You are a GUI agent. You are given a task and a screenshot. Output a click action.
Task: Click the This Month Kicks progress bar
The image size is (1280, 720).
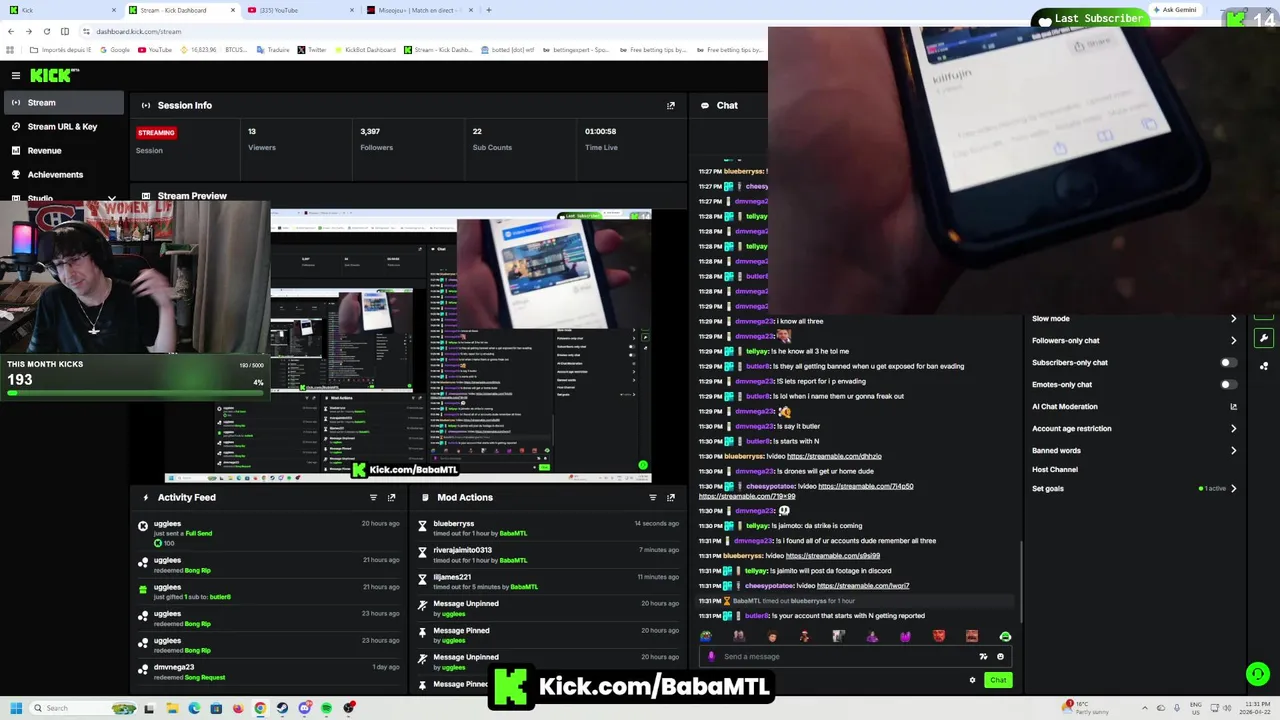pyautogui.click(x=135, y=393)
